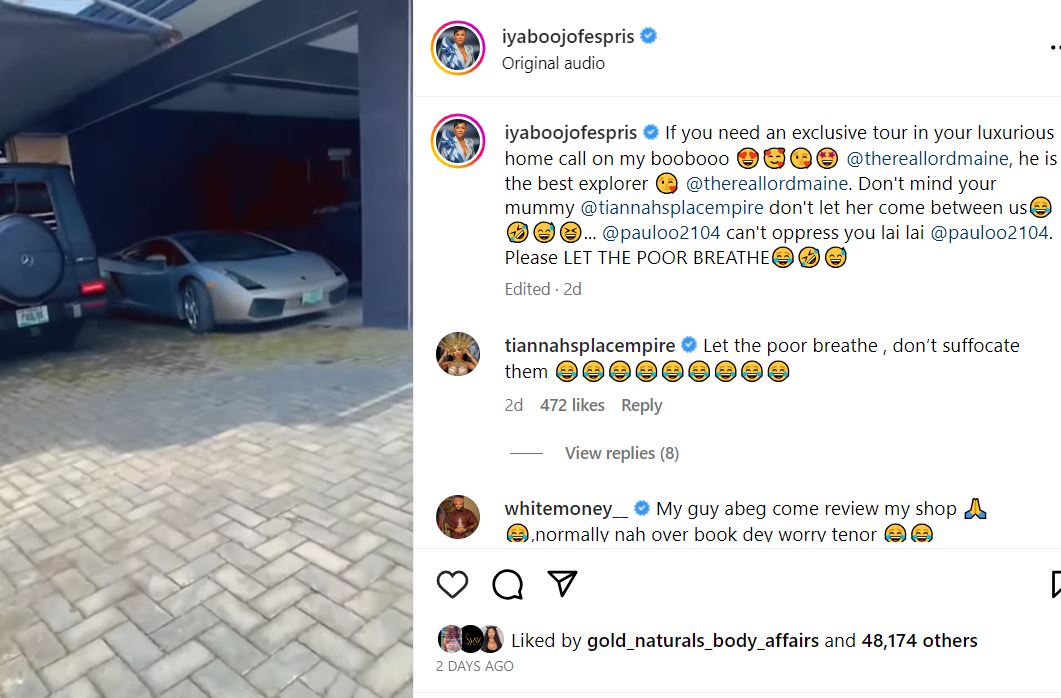
Task: Share post via paper plane icon
Action: (x=562, y=583)
